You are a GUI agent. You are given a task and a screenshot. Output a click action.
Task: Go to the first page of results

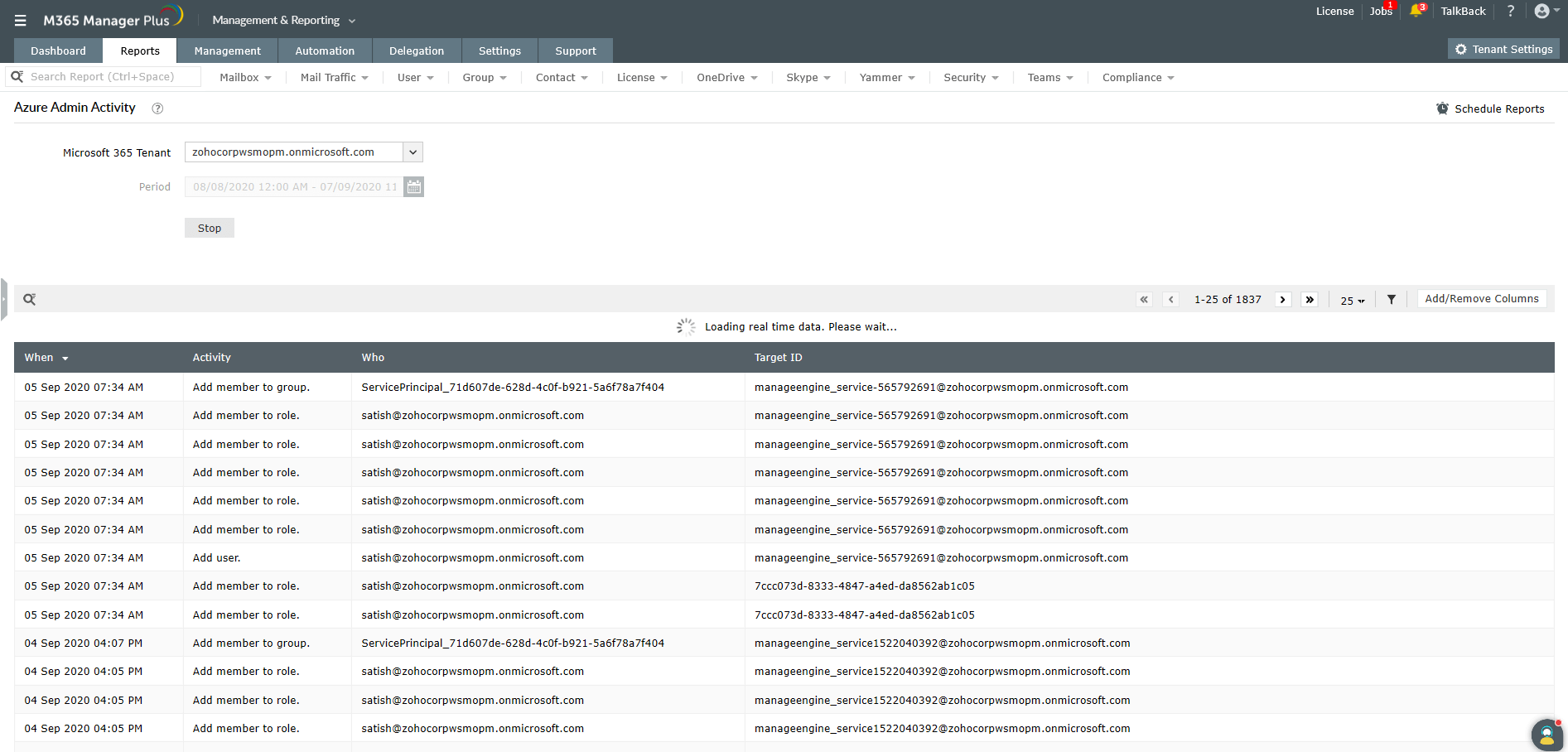[1144, 300]
